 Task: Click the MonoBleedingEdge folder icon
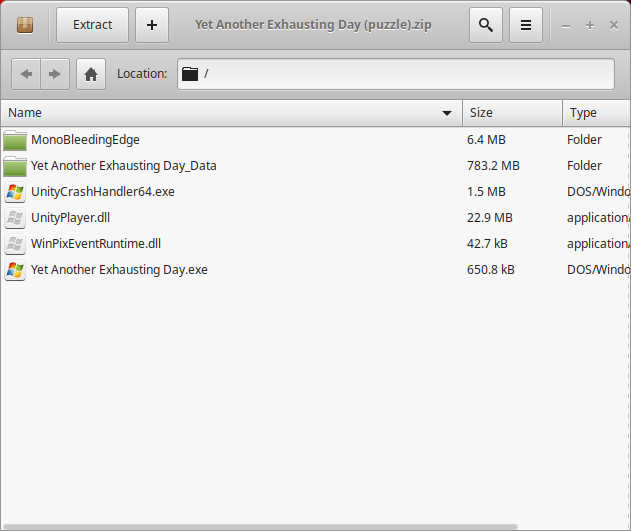[x=15, y=140]
